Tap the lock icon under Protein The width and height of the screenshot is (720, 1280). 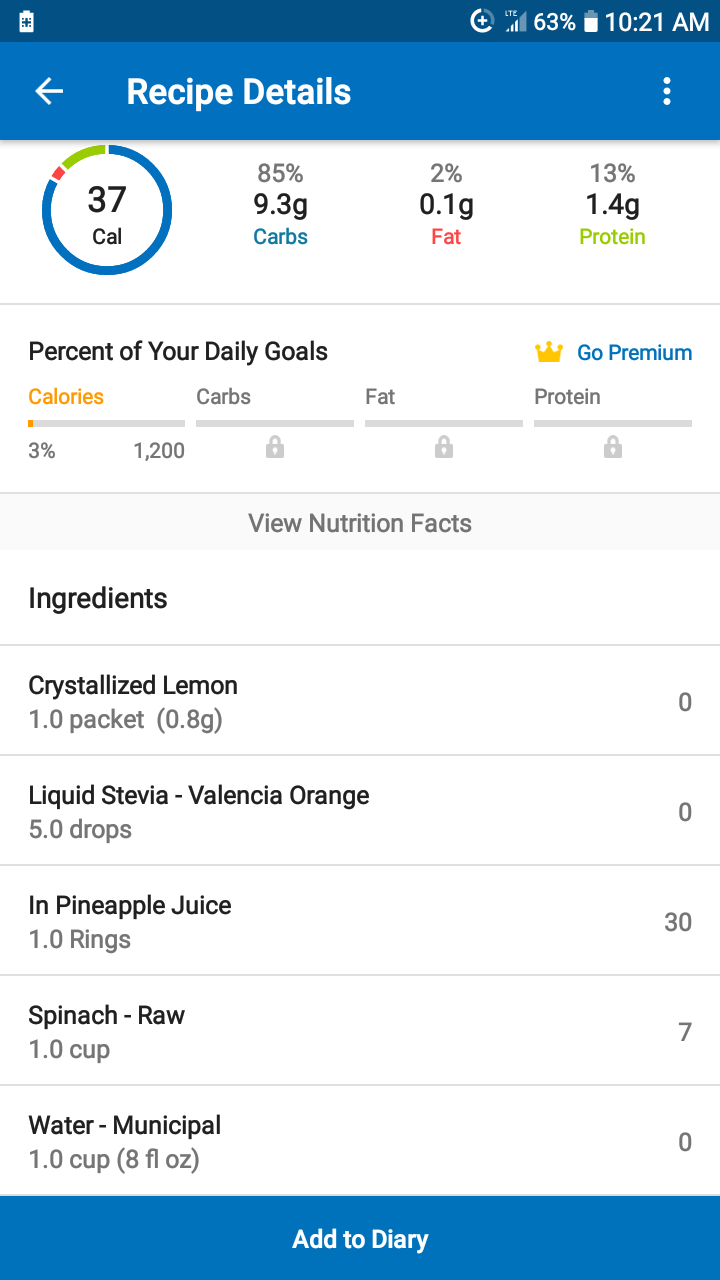pos(613,448)
